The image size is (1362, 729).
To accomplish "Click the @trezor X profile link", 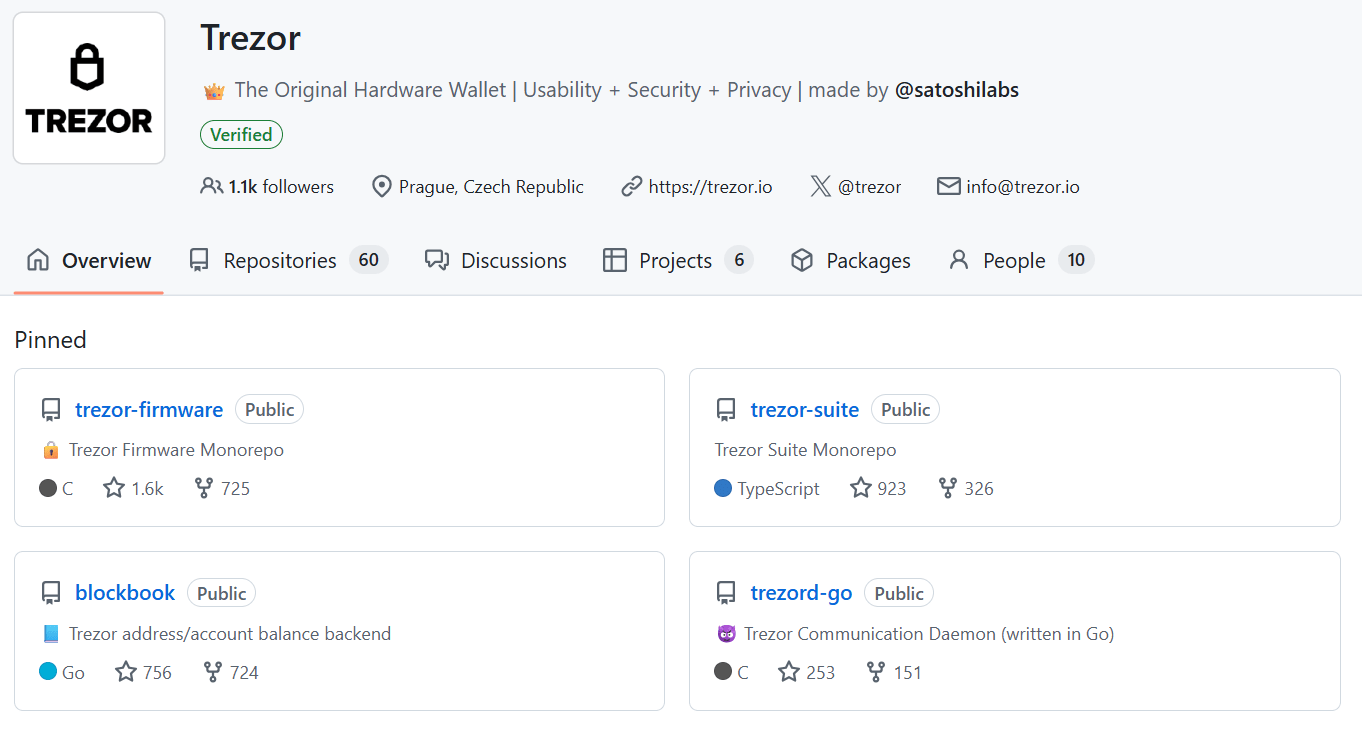I will click(869, 187).
